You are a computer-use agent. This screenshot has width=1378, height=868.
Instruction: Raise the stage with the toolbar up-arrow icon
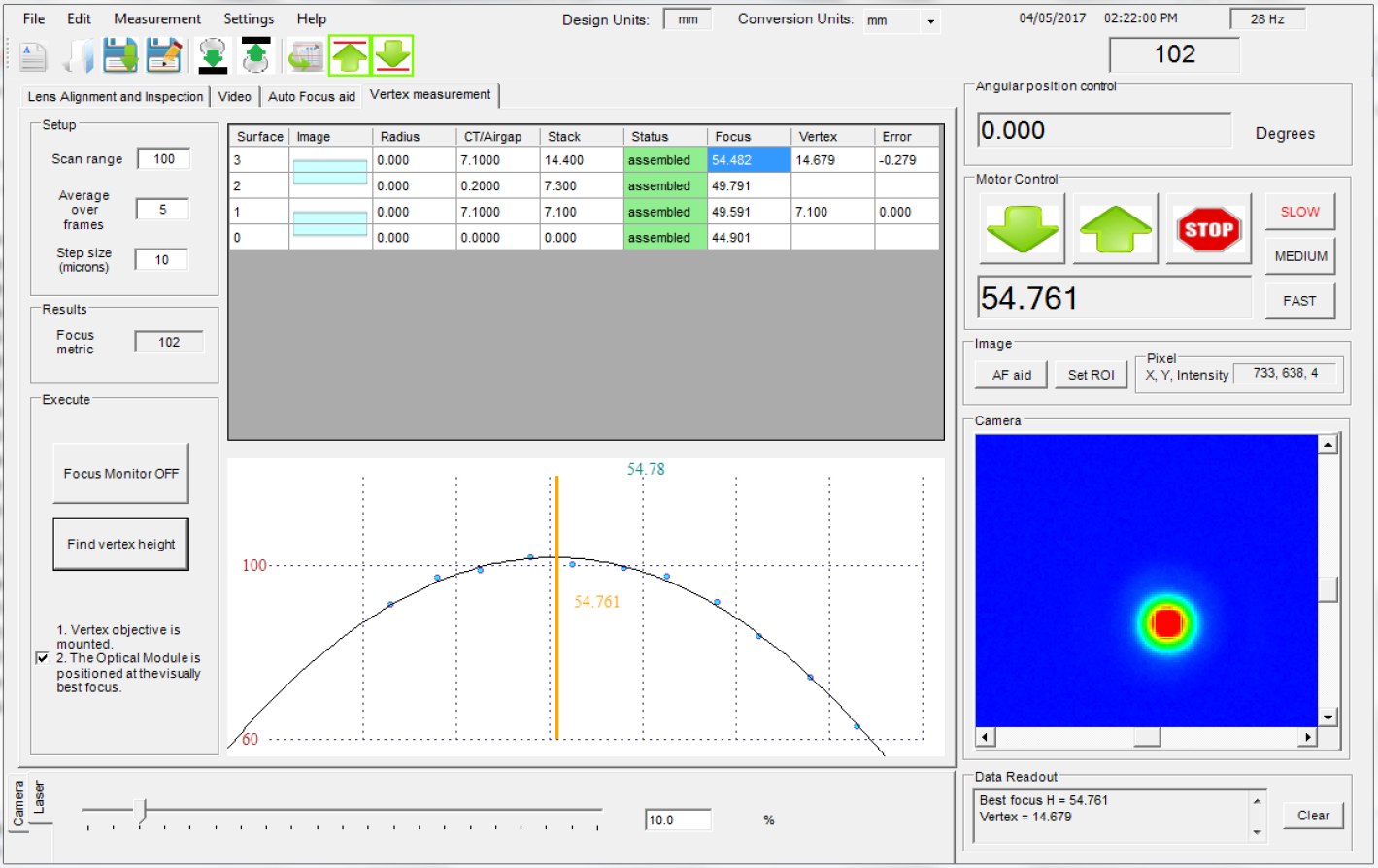tap(254, 55)
